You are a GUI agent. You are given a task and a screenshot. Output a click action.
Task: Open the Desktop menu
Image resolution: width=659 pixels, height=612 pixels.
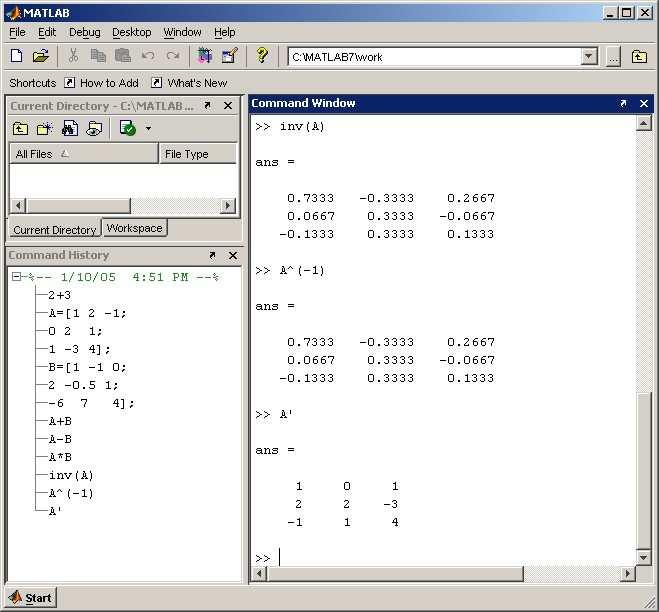click(132, 32)
